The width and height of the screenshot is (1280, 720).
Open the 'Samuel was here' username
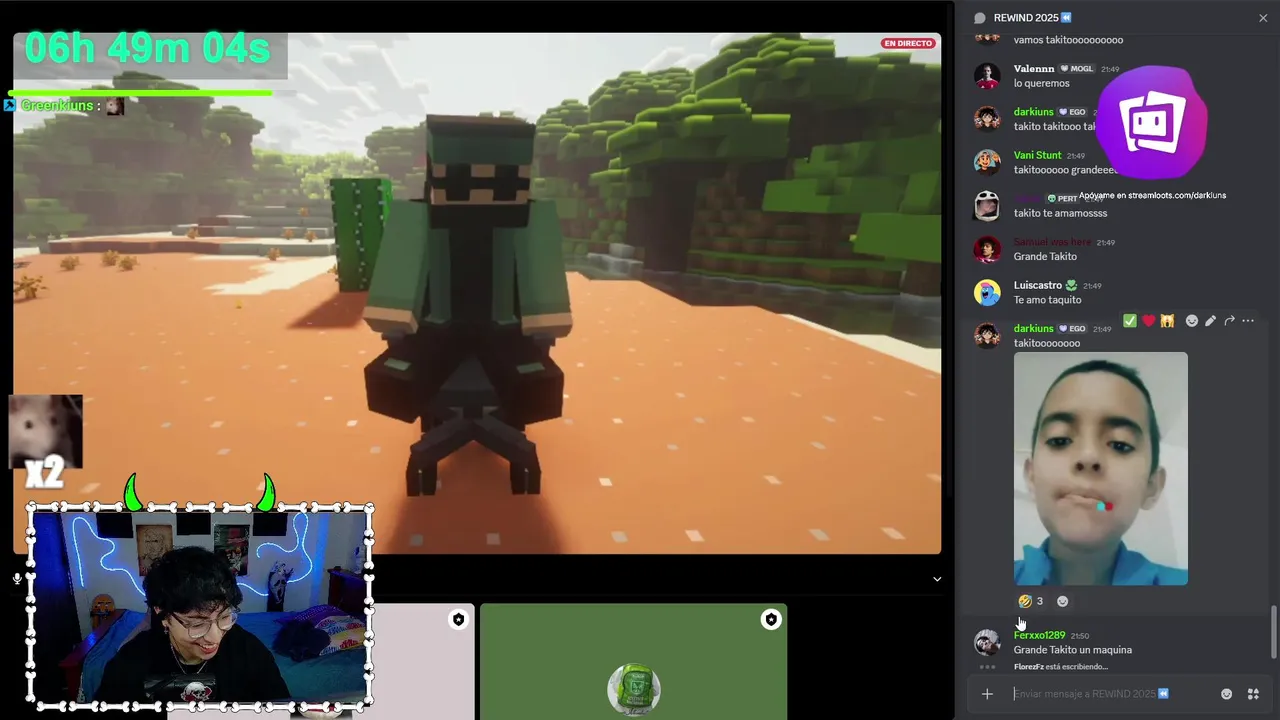1052,242
